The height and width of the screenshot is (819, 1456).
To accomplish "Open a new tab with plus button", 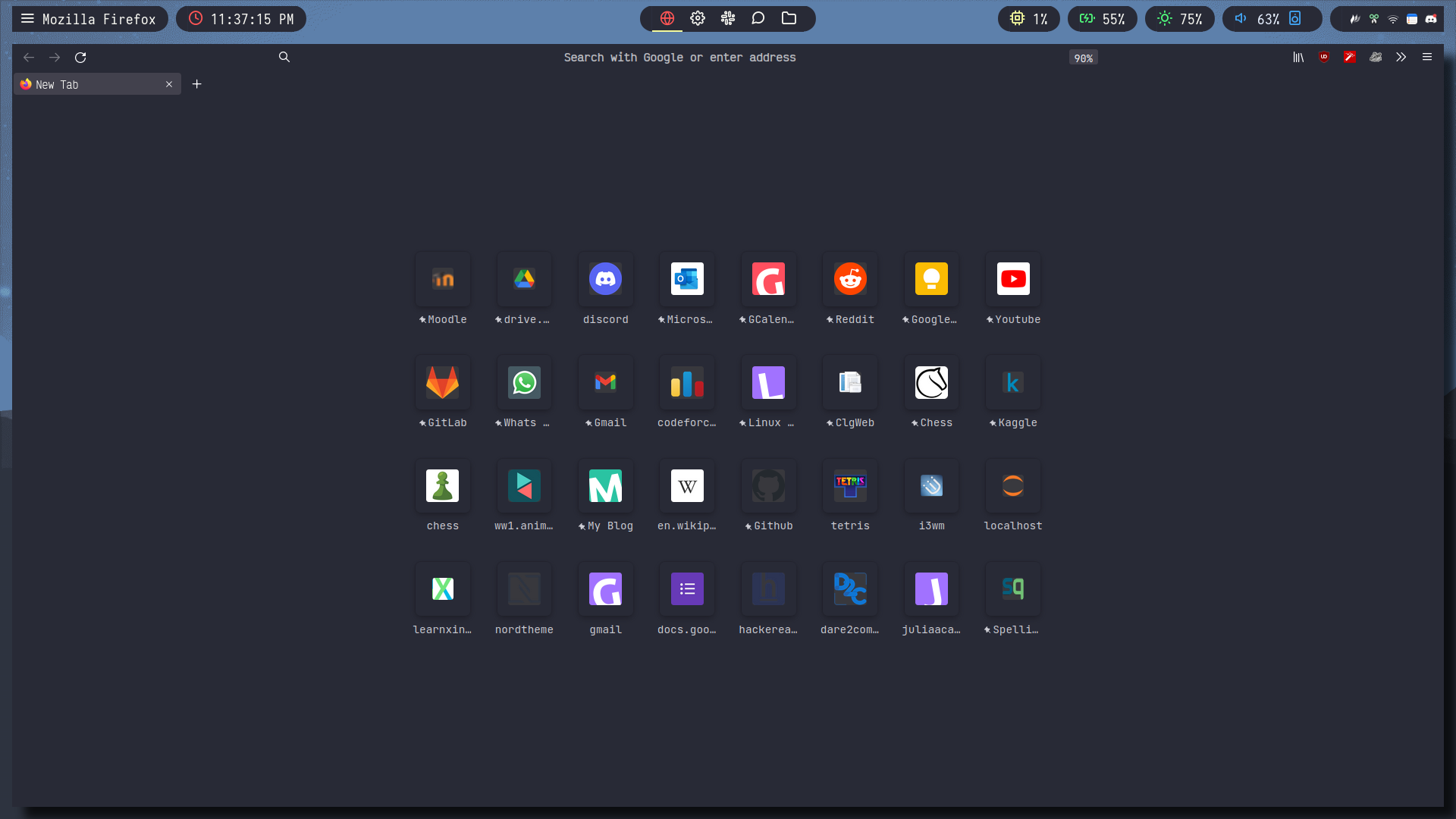I will point(196,84).
